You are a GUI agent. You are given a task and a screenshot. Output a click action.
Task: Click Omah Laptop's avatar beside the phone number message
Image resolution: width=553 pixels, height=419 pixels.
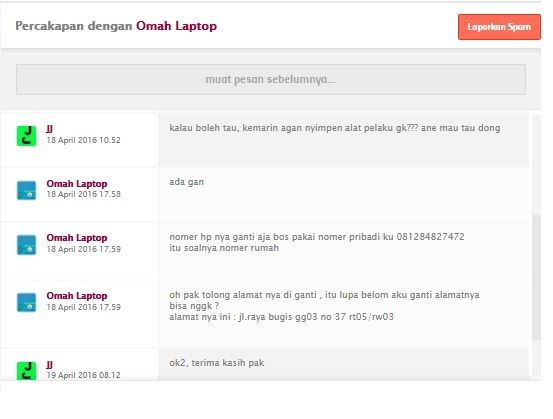click(x=26, y=245)
